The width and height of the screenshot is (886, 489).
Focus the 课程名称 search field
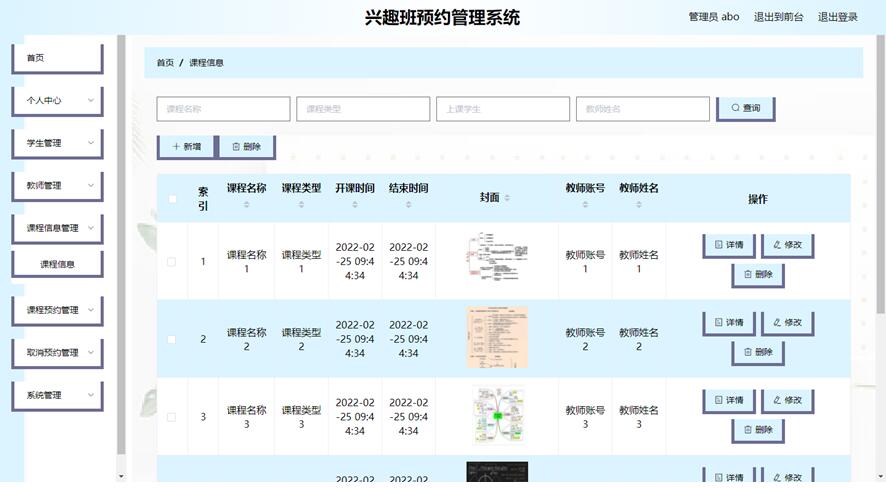pos(223,109)
